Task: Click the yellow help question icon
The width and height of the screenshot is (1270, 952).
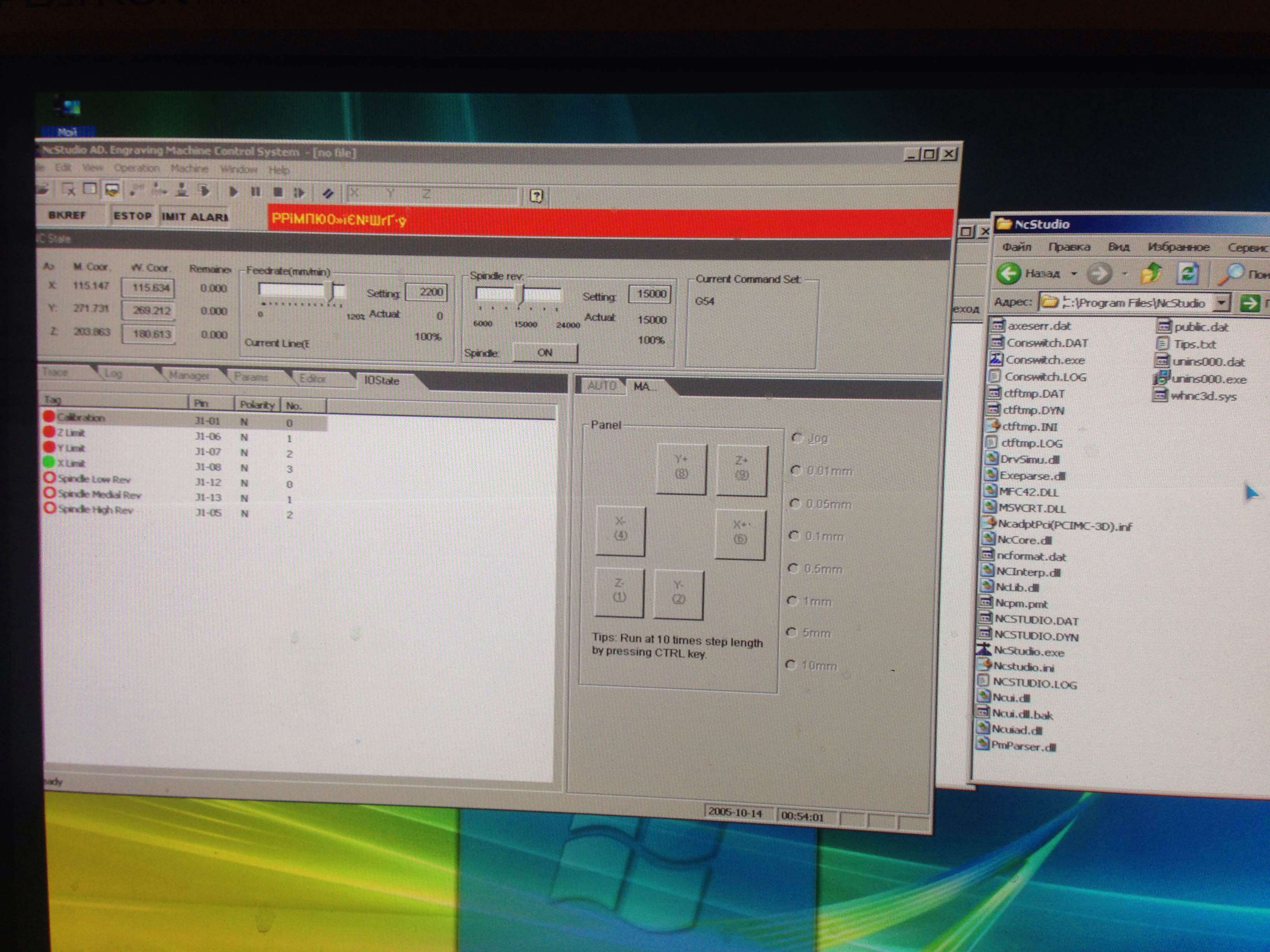Action: pyautogui.click(x=536, y=196)
